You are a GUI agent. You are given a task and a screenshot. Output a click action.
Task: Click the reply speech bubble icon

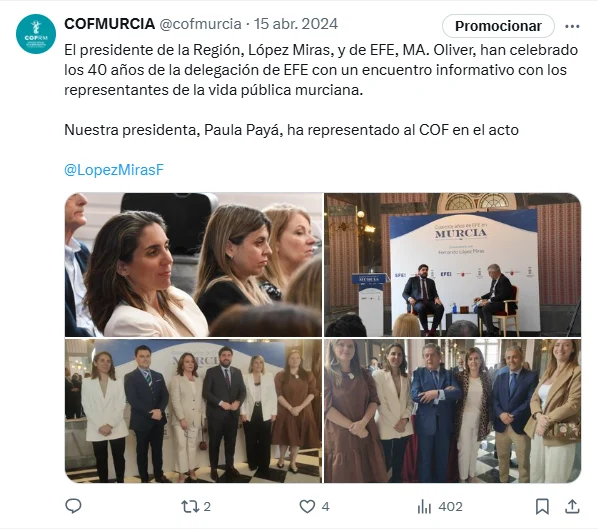(x=73, y=506)
